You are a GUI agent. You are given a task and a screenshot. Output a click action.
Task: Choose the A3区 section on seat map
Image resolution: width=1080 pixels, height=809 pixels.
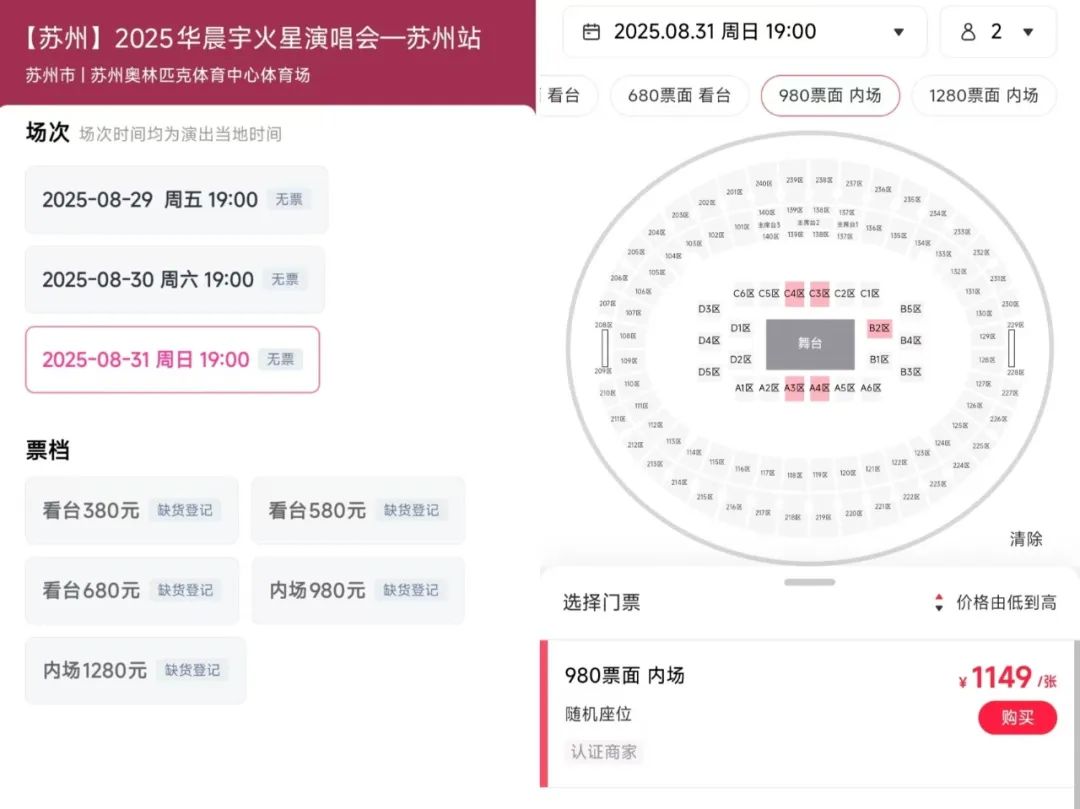(794, 388)
